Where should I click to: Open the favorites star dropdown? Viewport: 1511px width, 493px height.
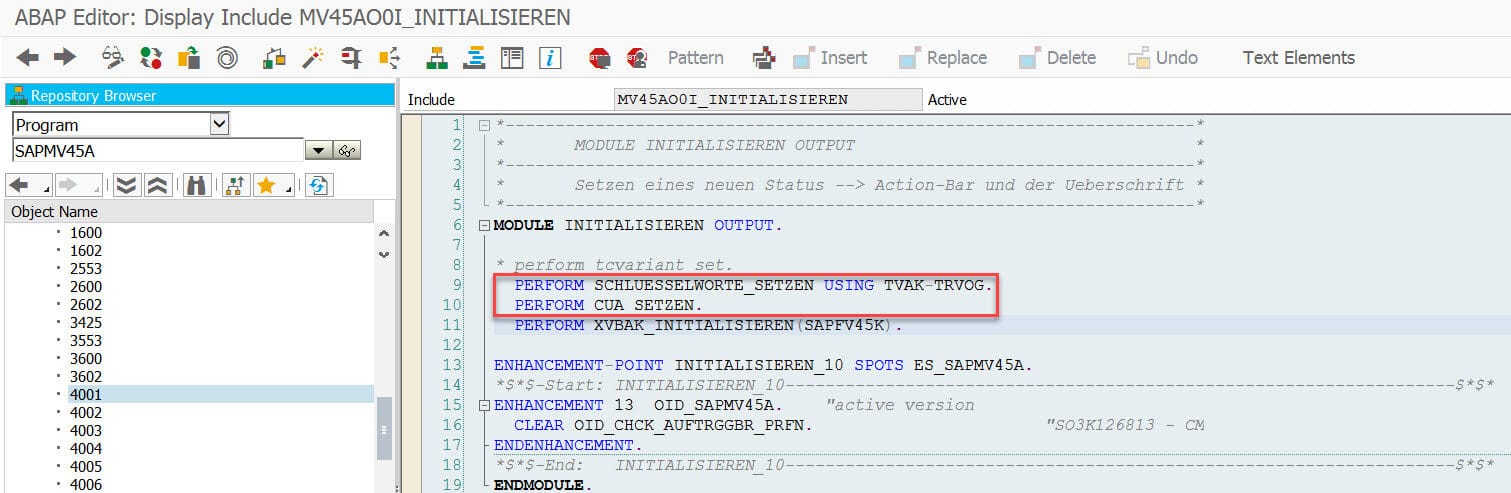(x=272, y=185)
